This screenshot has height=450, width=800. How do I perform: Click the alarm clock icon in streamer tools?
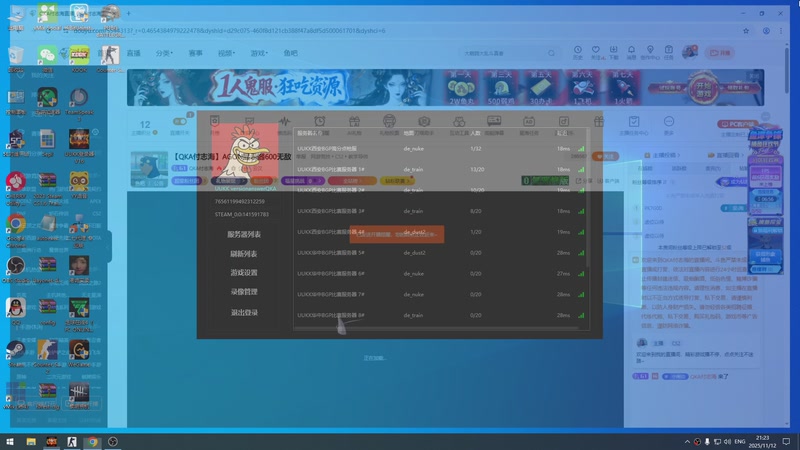click(x=319, y=121)
